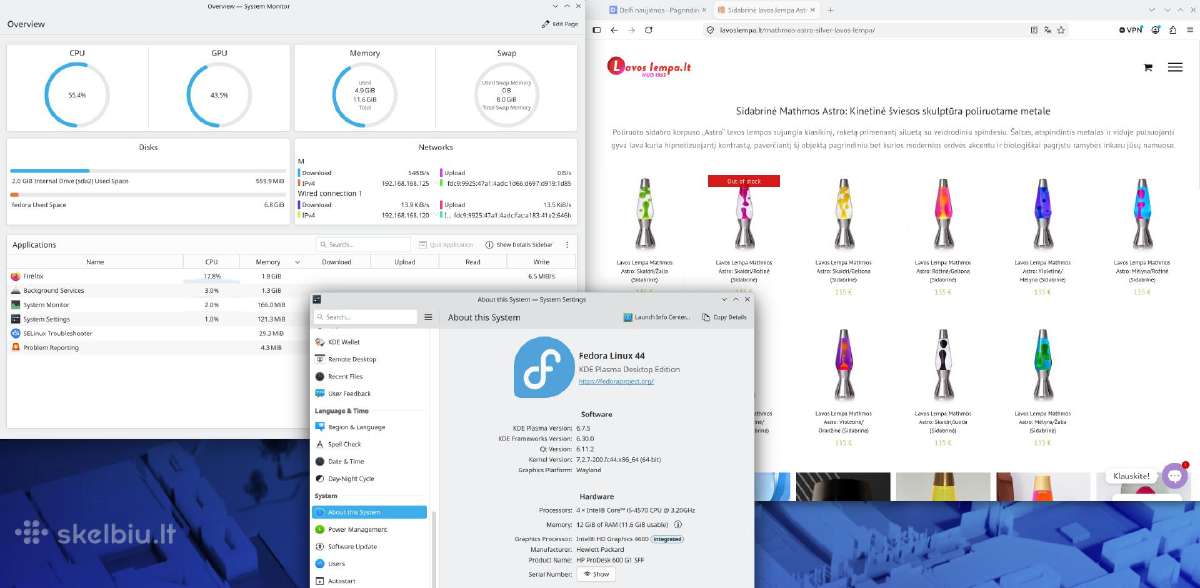Click Quit Application in System Monitor
This screenshot has width=1200, height=588.
click(x=447, y=244)
